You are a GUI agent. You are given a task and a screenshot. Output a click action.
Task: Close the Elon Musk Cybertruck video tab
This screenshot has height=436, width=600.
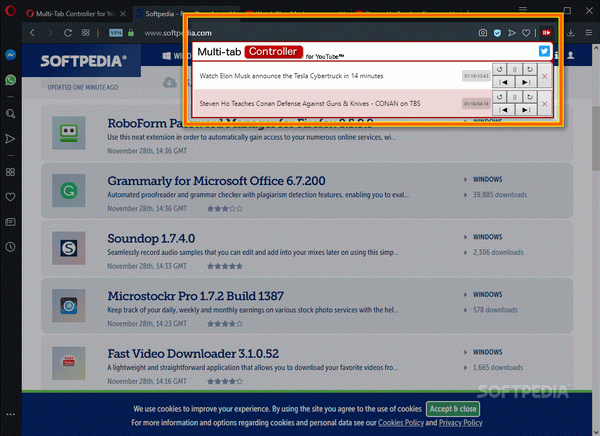[545, 76]
